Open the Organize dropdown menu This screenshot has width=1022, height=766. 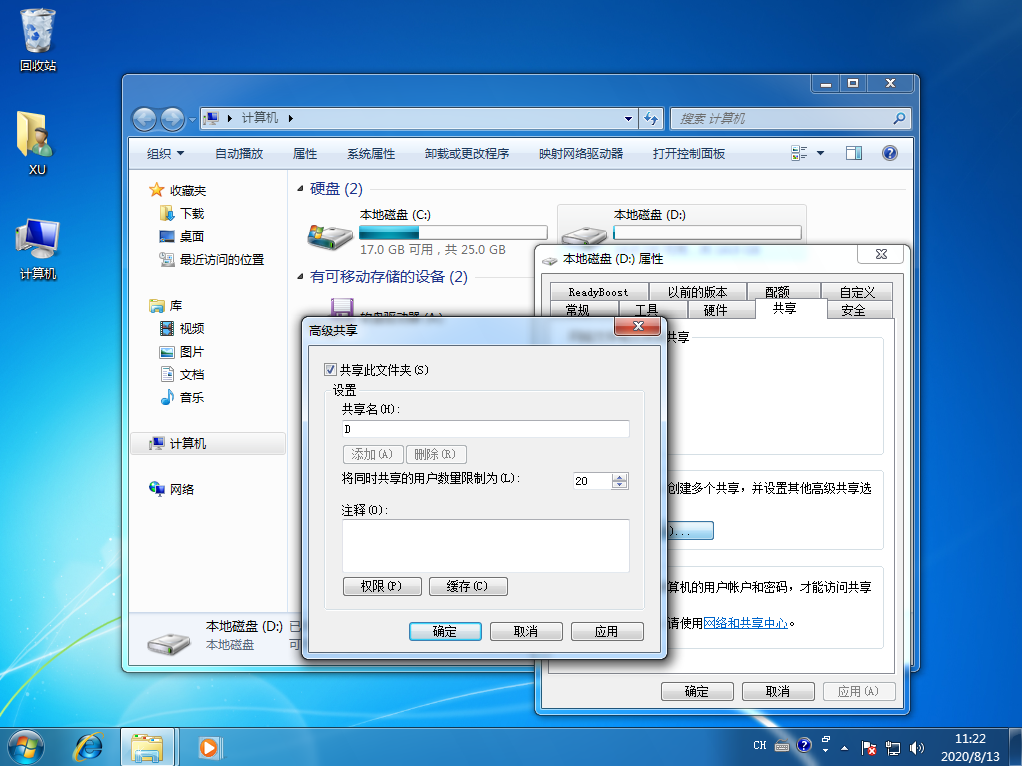(x=165, y=153)
